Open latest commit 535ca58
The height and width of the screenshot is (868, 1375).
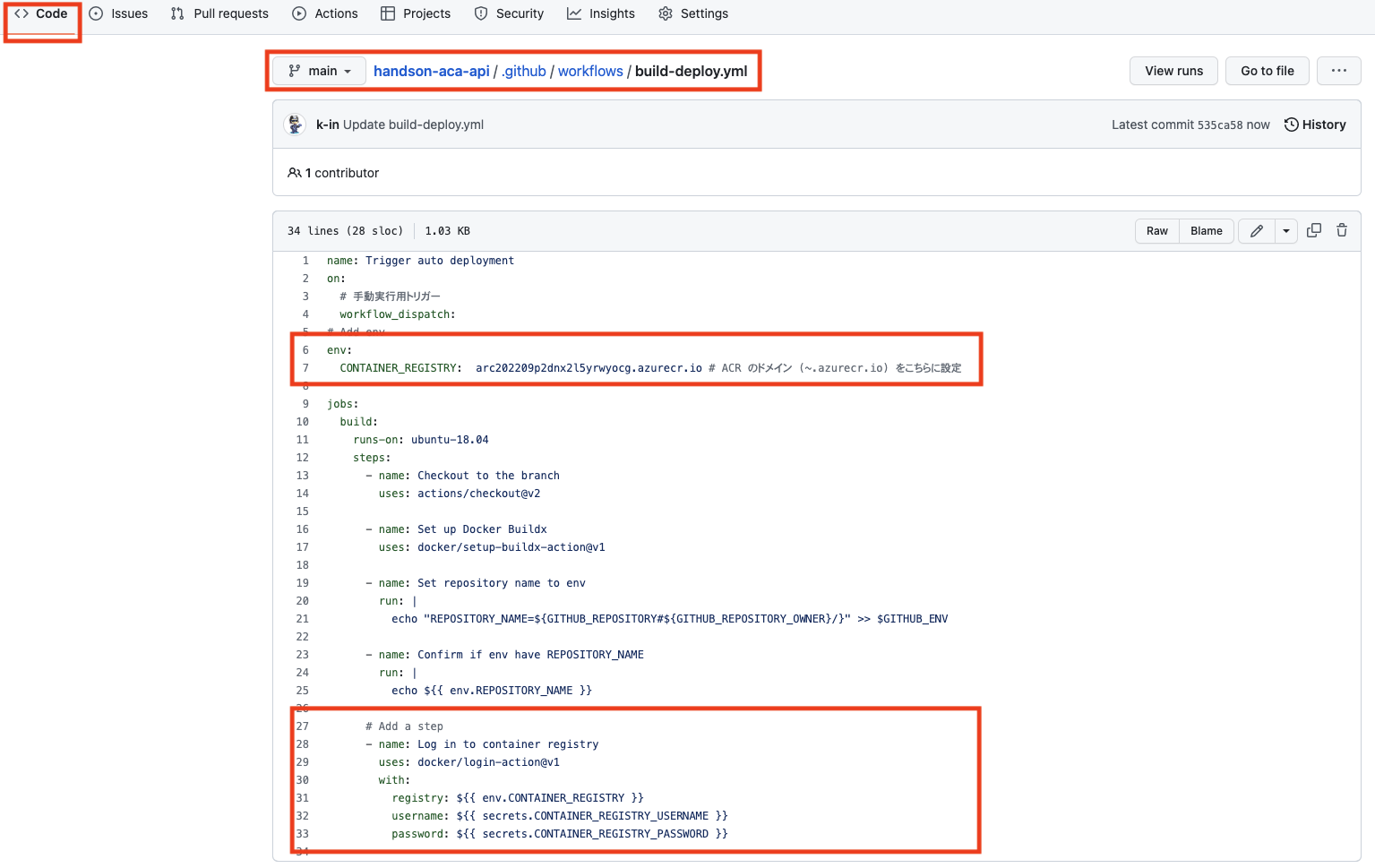click(x=1220, y=125)
